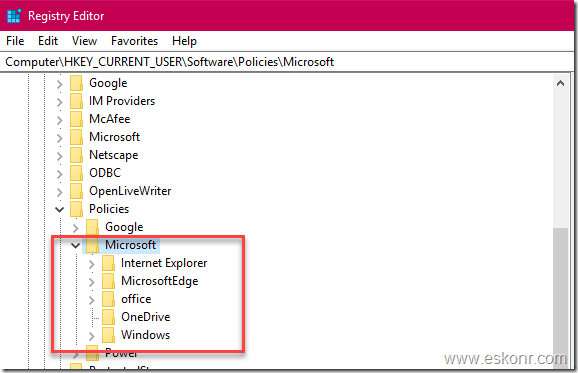Select the MicrosoftEdge key label
This screenshot has width=578, height=373.
tap(160, 281)
